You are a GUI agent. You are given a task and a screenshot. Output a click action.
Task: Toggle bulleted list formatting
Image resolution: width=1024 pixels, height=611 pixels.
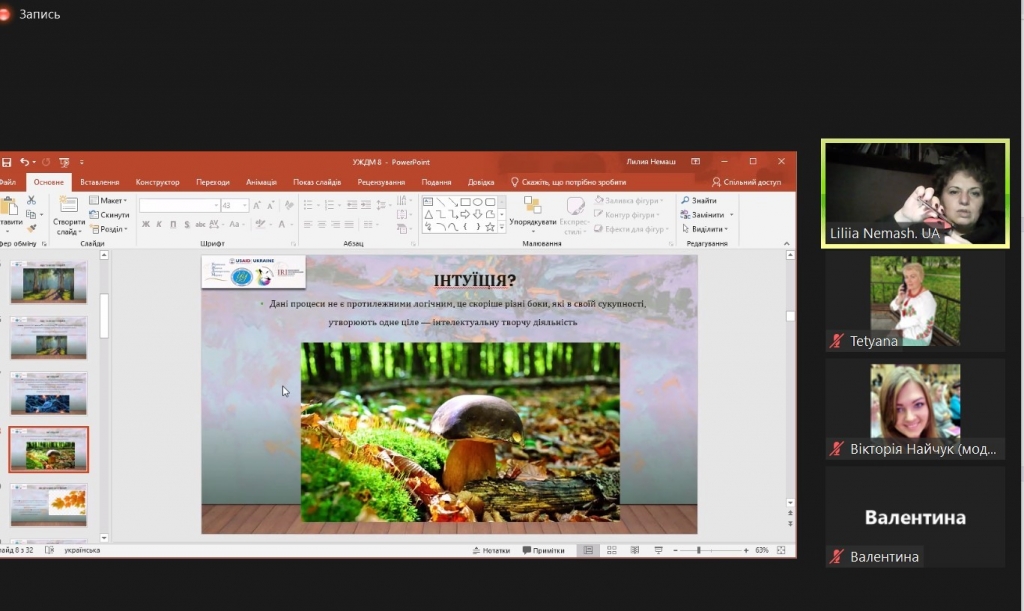(308, 205)
